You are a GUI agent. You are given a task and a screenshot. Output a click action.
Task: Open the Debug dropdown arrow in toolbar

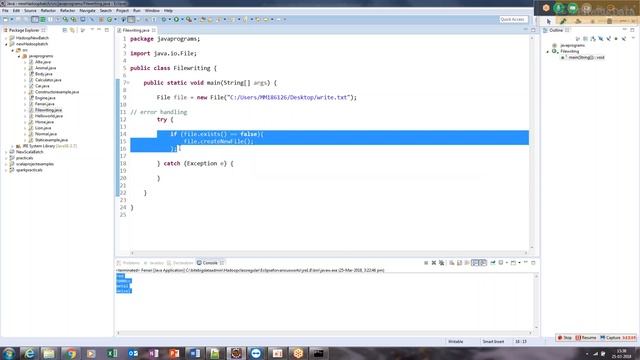(169, 20)
